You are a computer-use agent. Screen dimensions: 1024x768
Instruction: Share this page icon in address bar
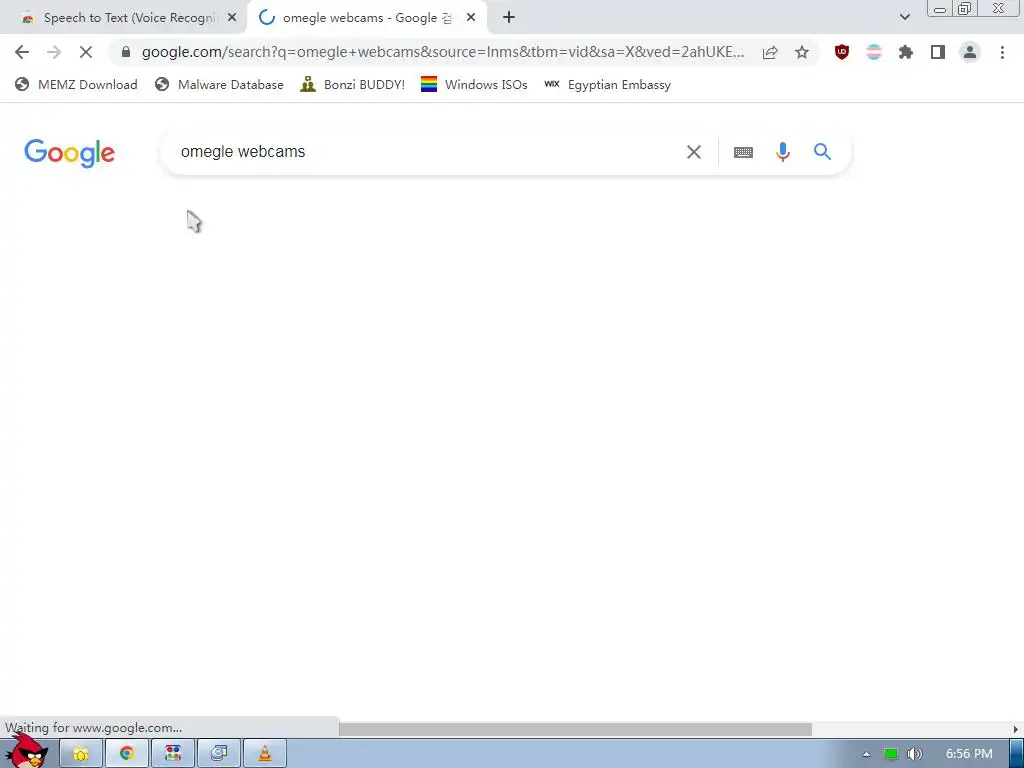[x=770, y=52]
